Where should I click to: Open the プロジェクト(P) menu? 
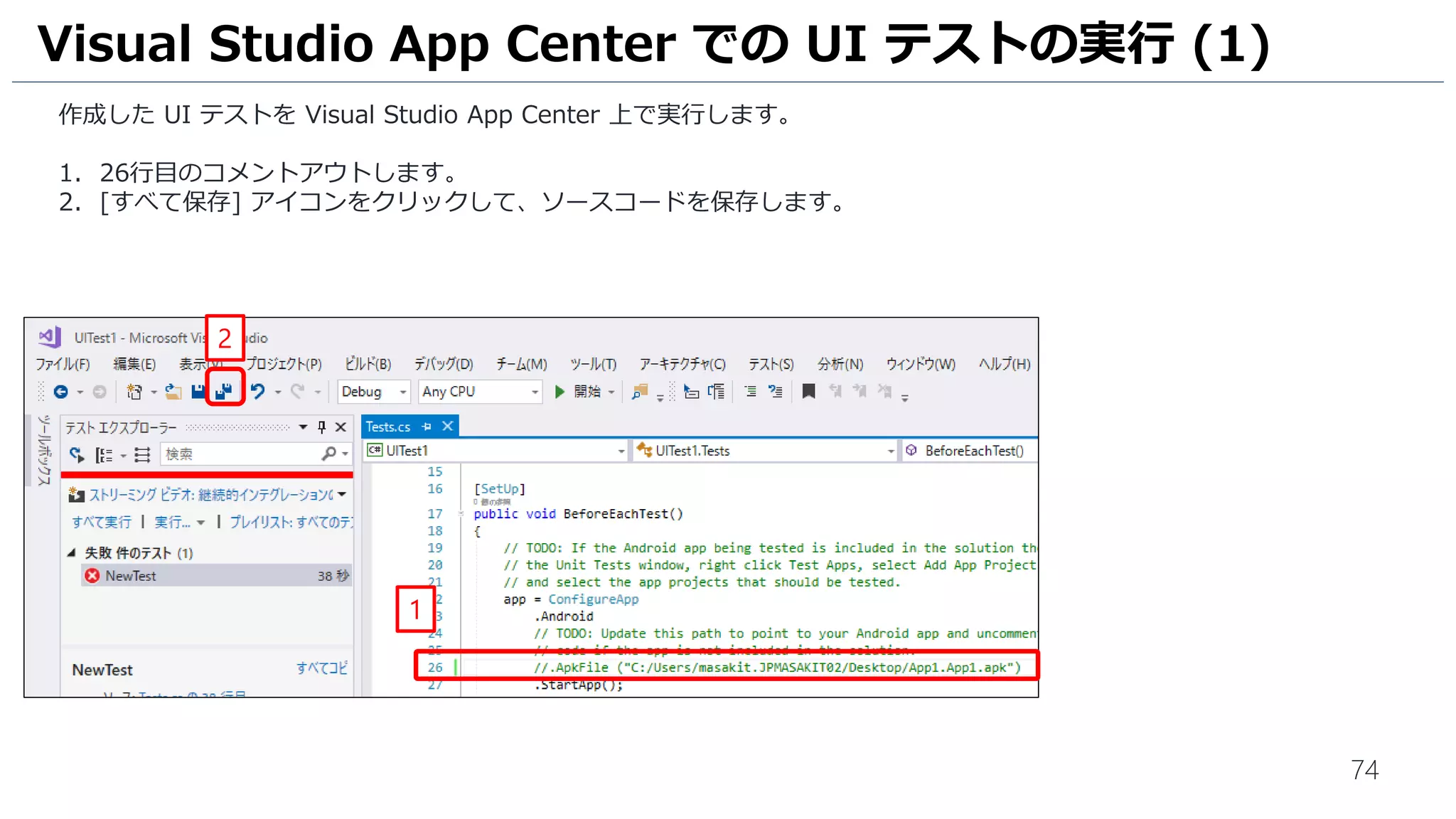pyautogui.click(x=284, y=364)
